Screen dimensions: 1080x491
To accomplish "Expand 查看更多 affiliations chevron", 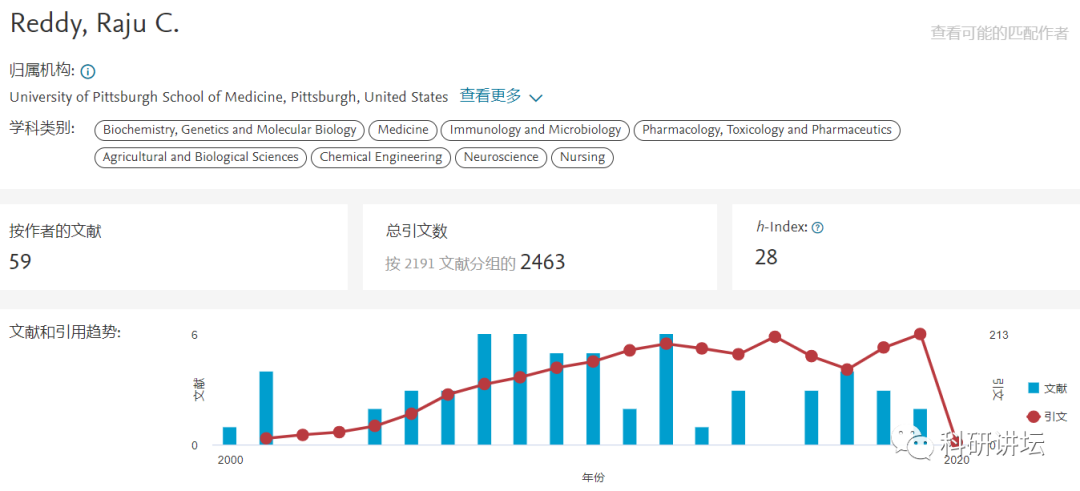I will point(536,98).
